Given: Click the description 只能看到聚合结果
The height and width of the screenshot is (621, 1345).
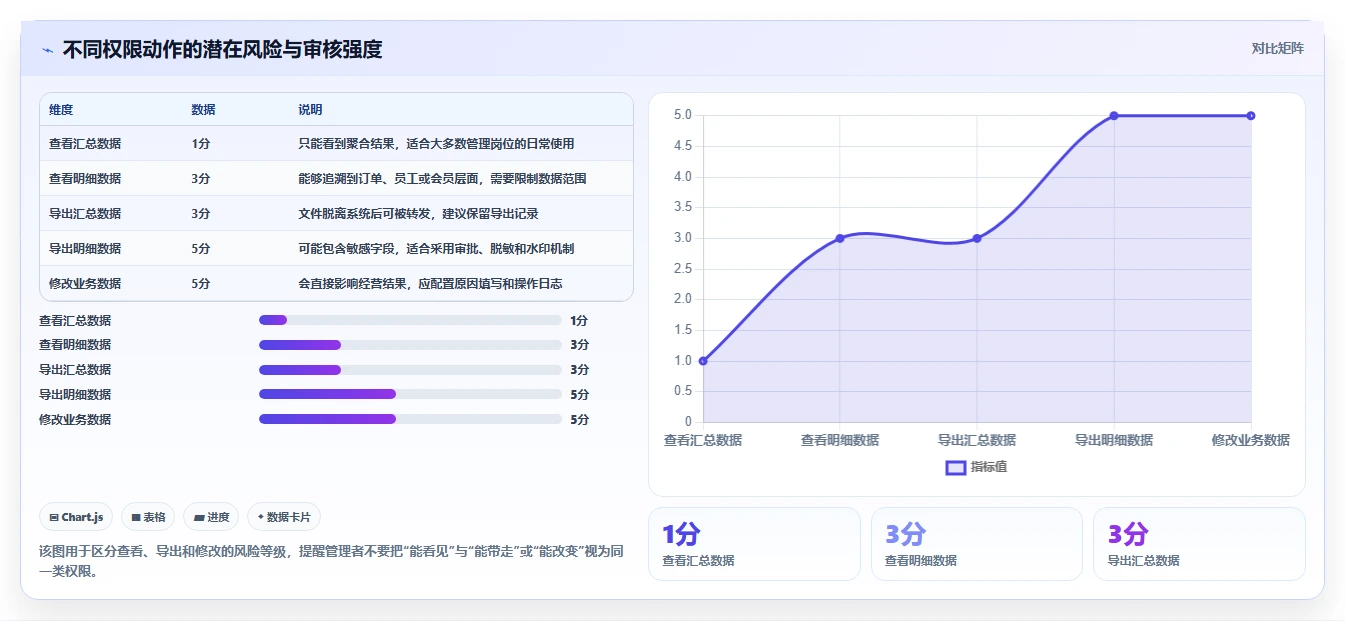Looking at the screenshot, I should 436,143.
